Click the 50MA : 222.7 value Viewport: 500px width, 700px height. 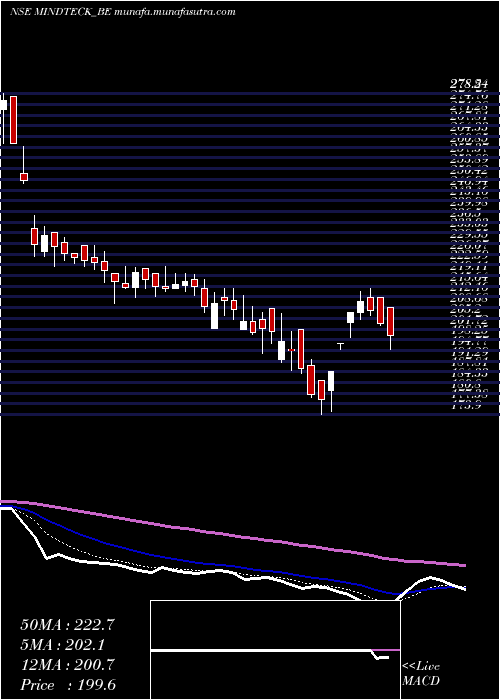(x=68, y=625)
